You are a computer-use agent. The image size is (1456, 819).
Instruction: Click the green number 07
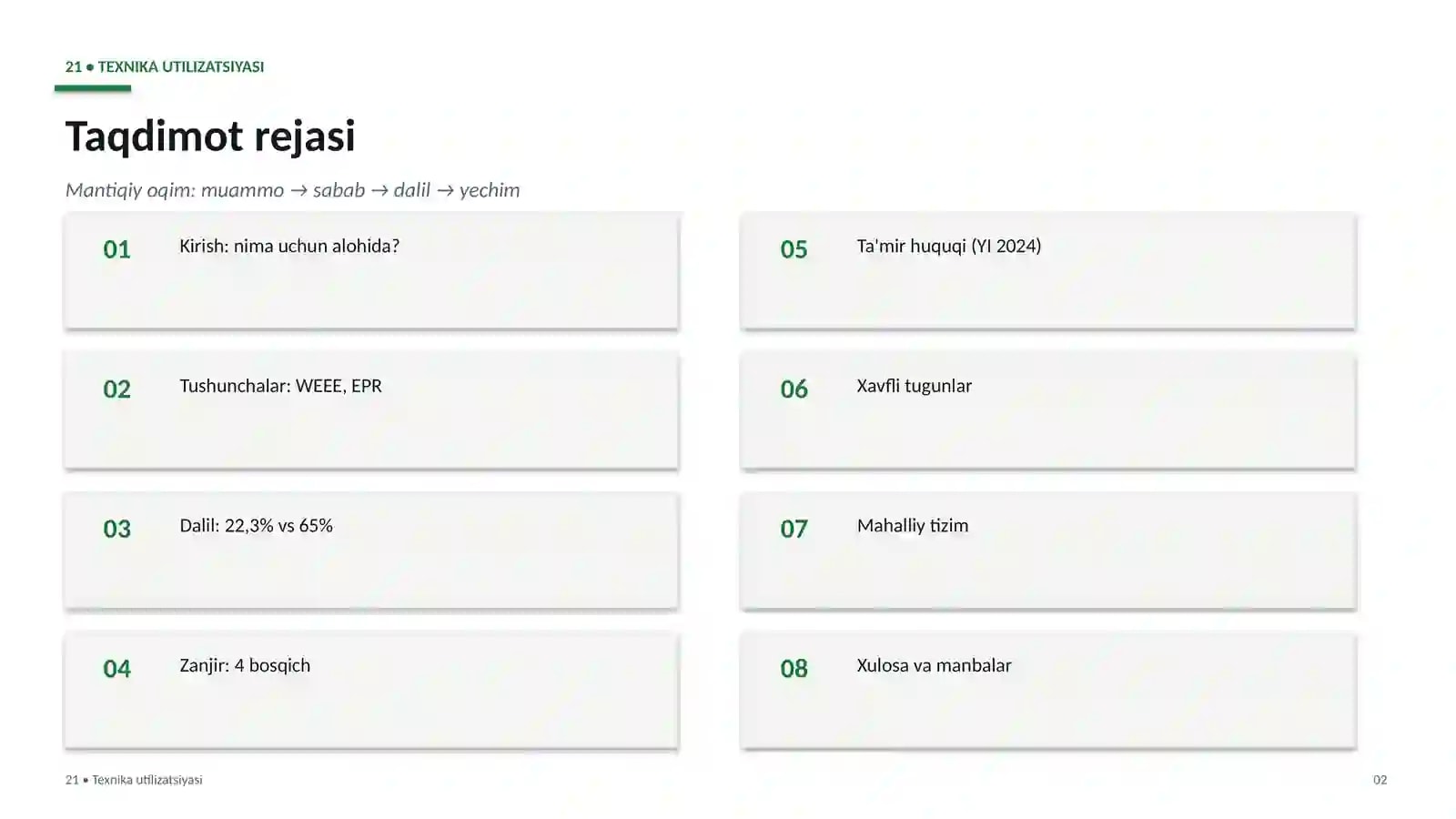point(794,529)
